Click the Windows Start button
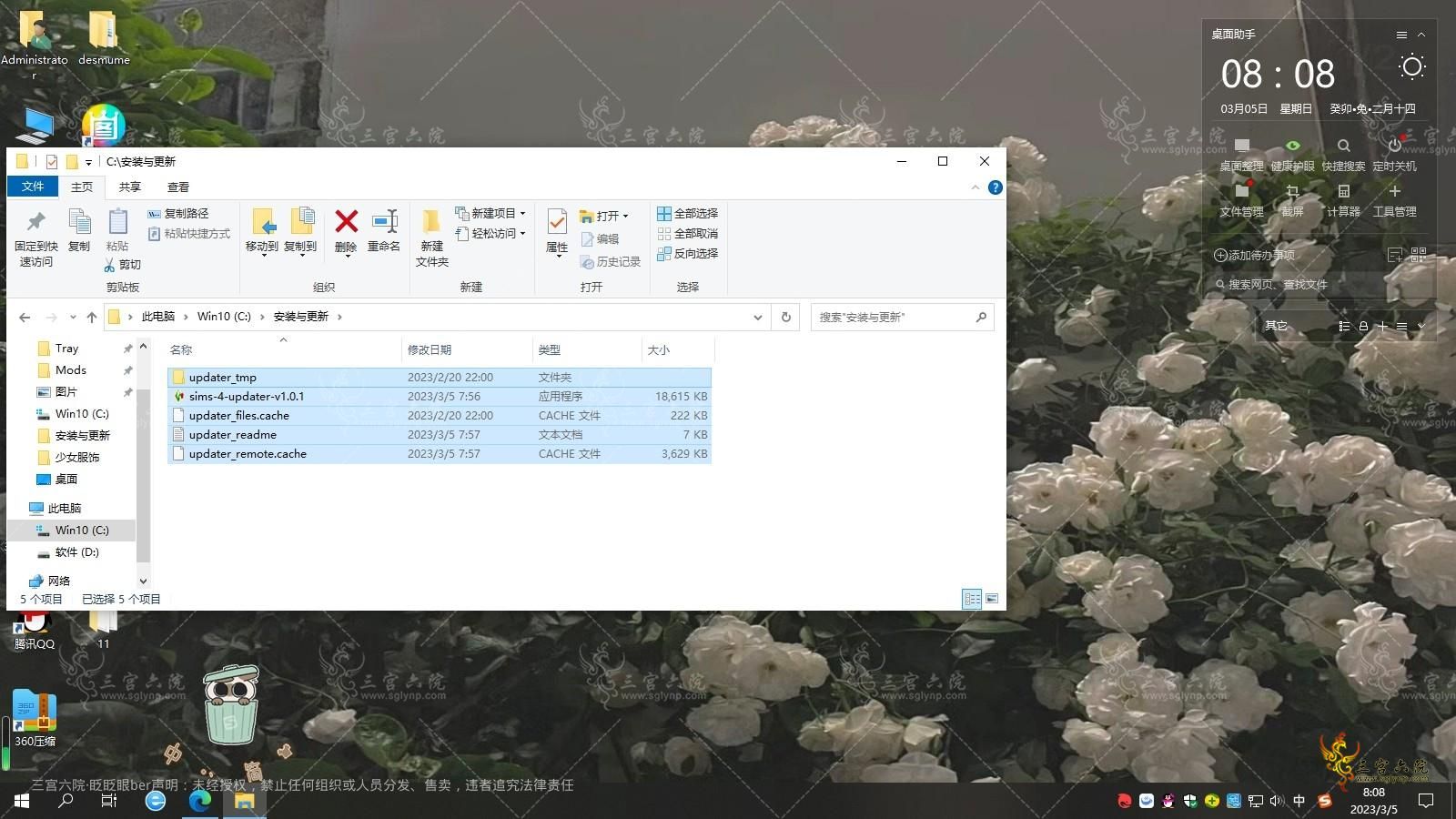 pyautogui.click(x=22, y=801)
